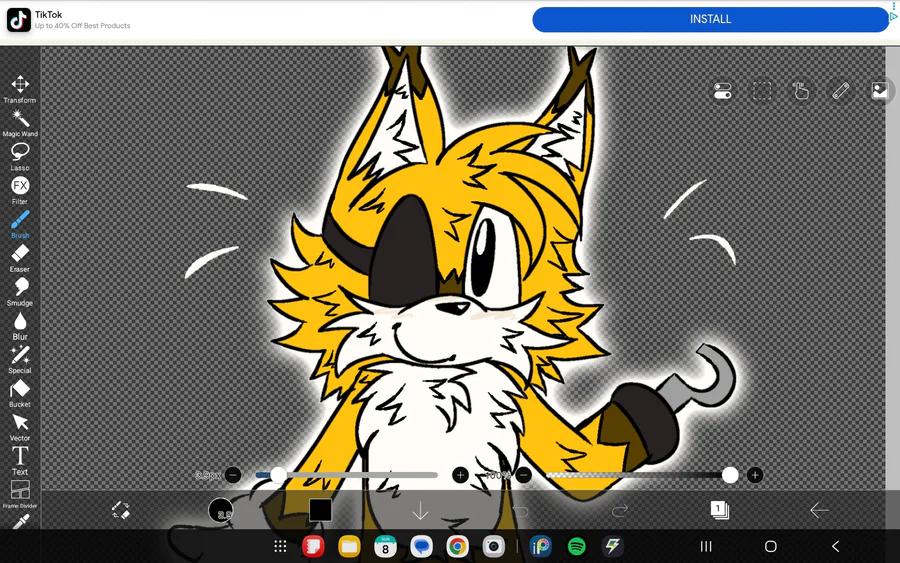
Task: Select the Frame Divider tool
Action: tap(20, 494)
